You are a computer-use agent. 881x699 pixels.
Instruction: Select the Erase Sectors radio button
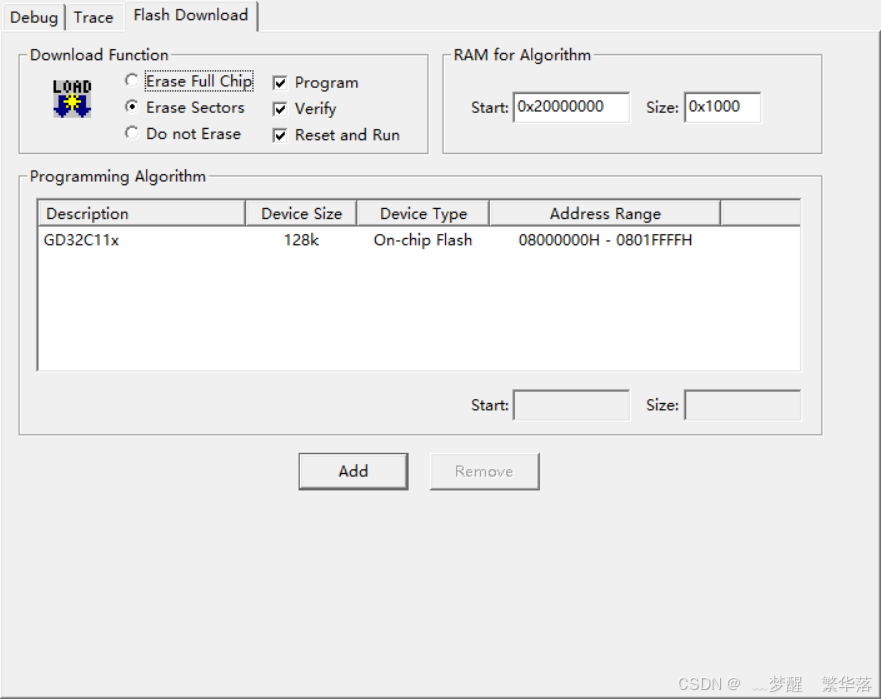point(132,107)
